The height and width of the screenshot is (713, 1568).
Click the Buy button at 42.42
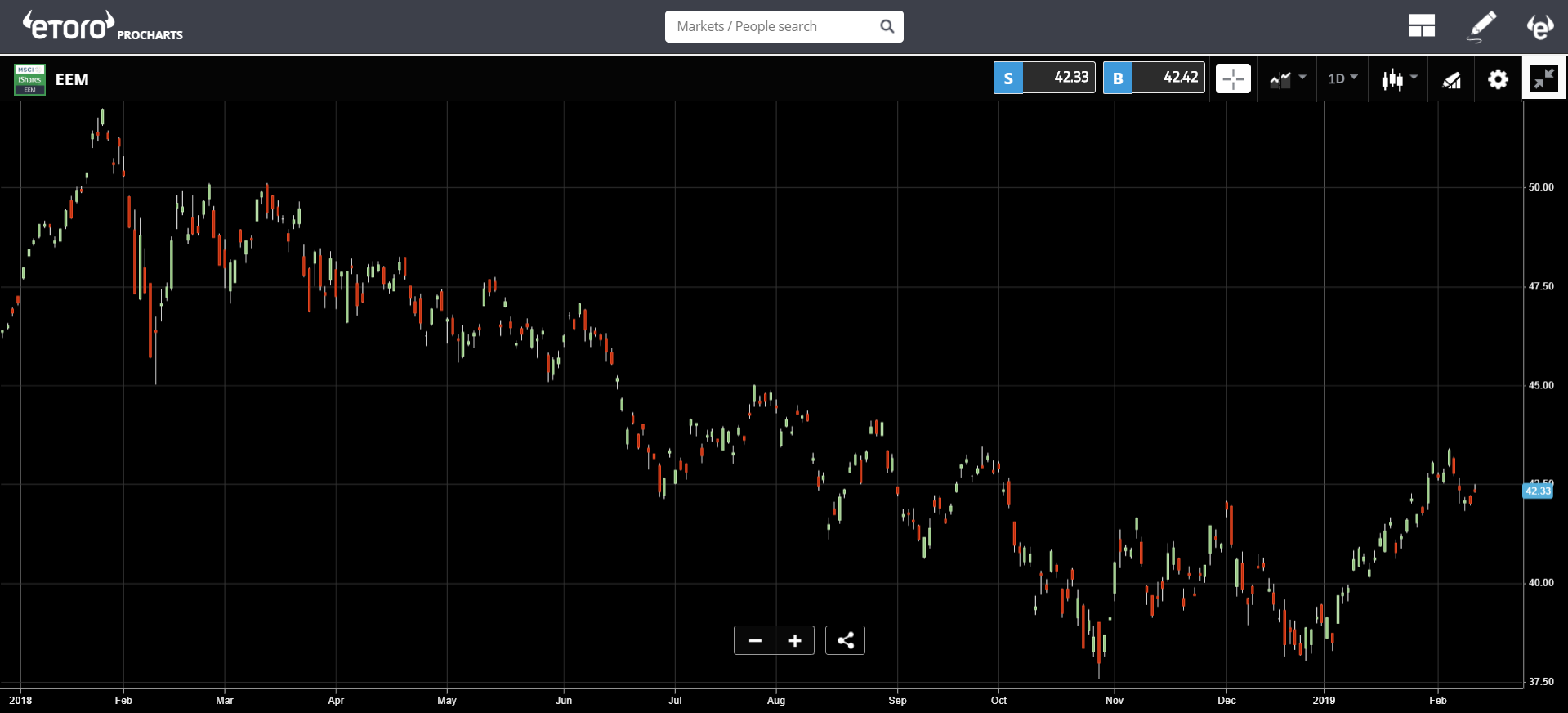[x=1154, y=78]
